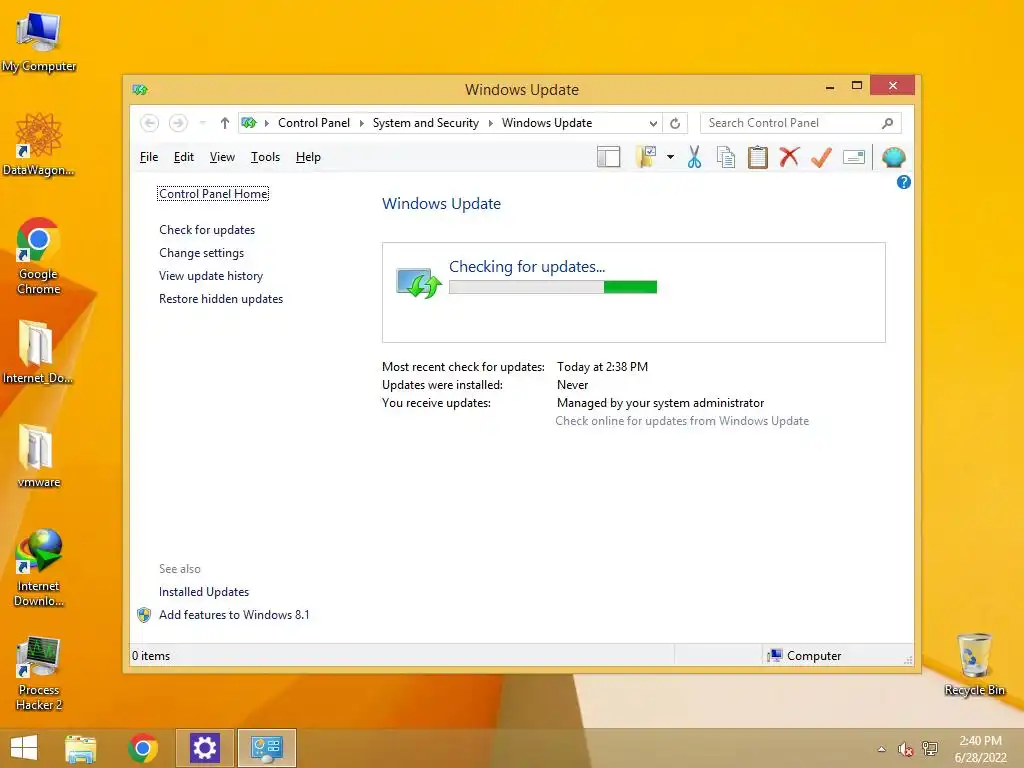Show hidden tray icons arrow

point(882,749)
